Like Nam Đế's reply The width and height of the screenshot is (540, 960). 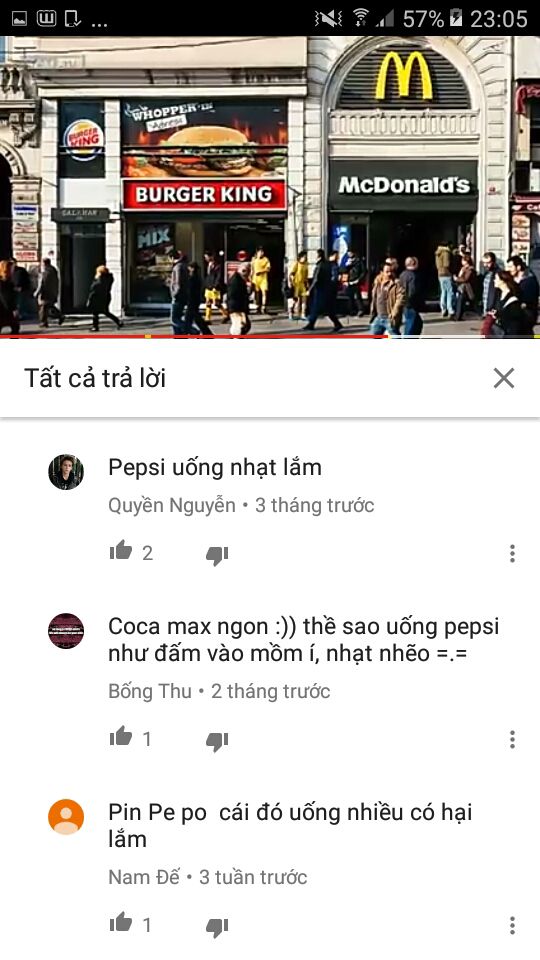click(x=121, y=923)
